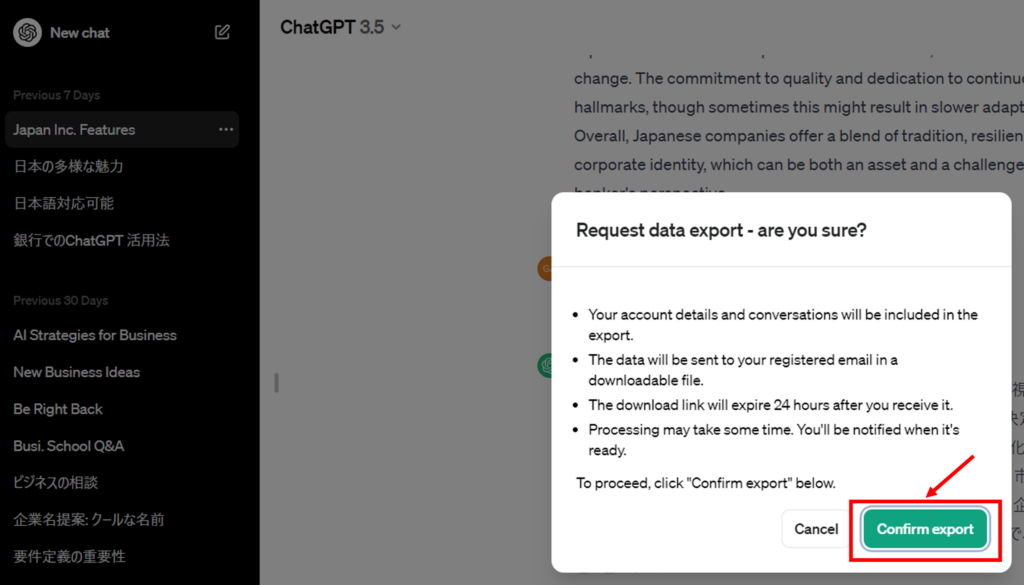Open the options dots for Japan Inc. Features
1024x585 pixels.
pos(226,129)
